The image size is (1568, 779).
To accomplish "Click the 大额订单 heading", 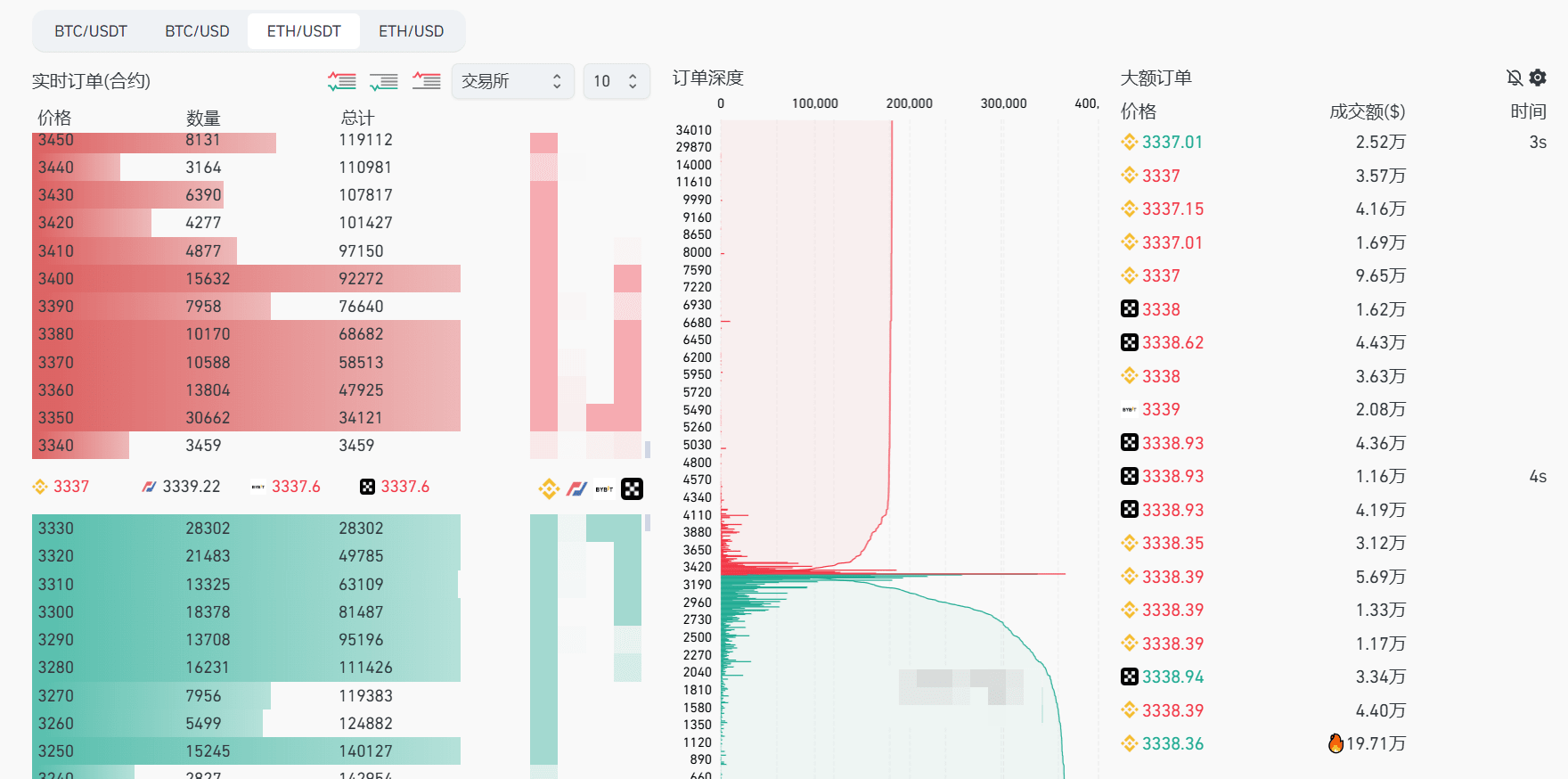I will 1156,78.
